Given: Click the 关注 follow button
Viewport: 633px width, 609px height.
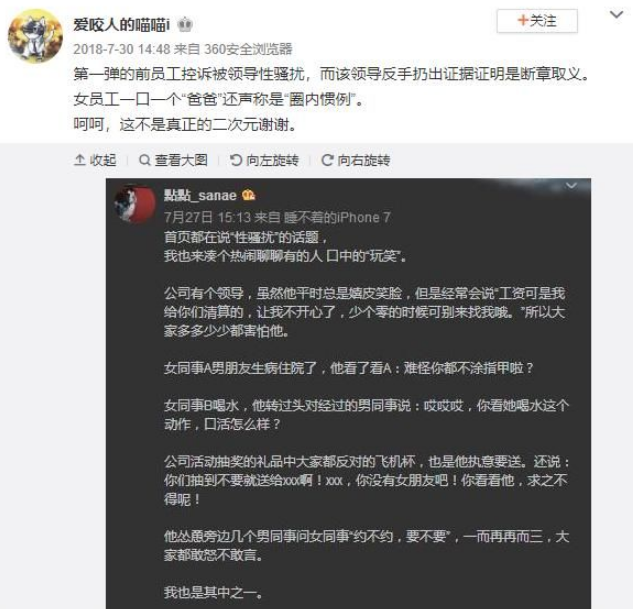Looking at the screenshot, I should [x=537, y=21].
